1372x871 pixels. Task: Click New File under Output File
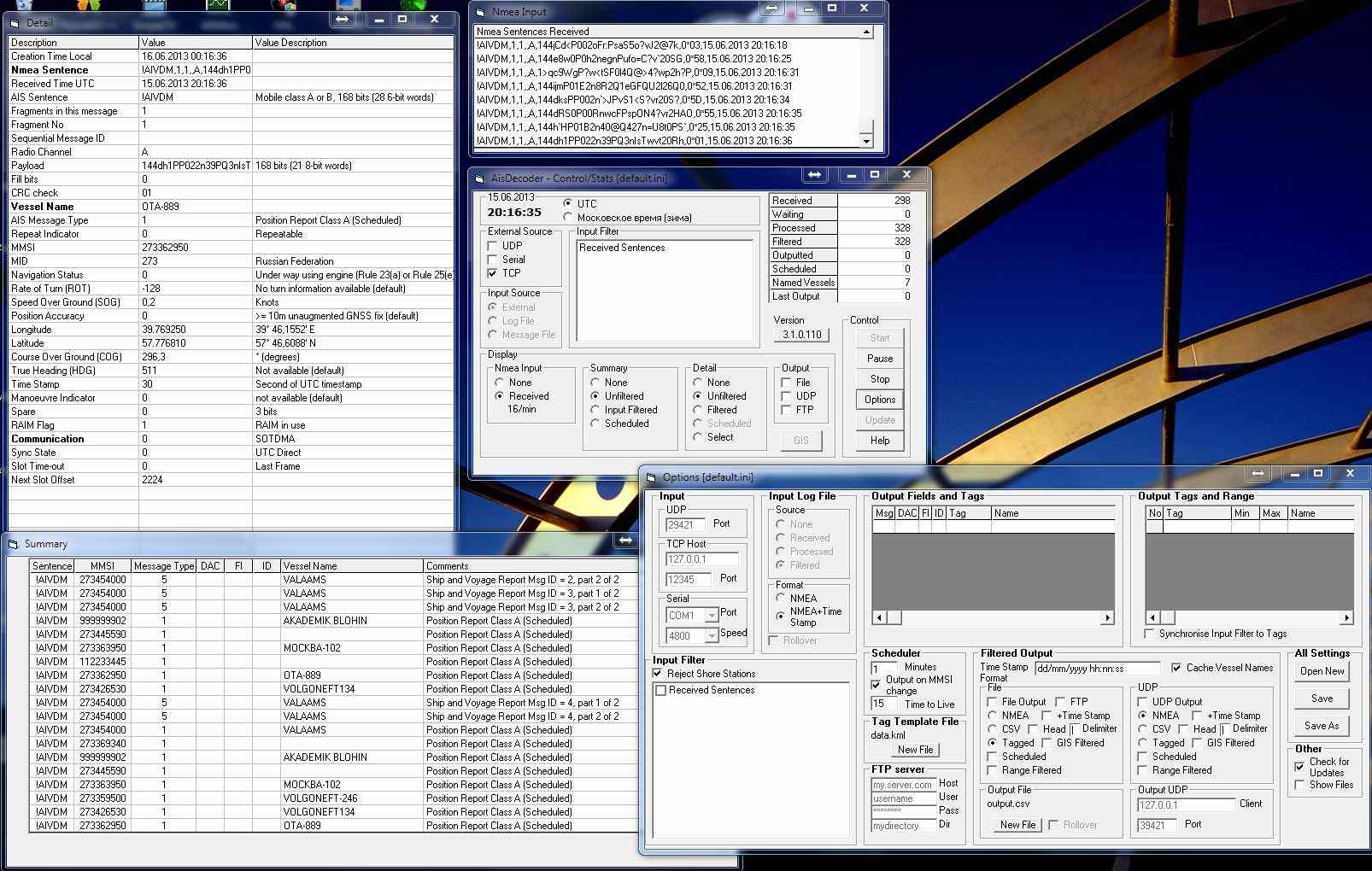click(x=1017, y=825)
